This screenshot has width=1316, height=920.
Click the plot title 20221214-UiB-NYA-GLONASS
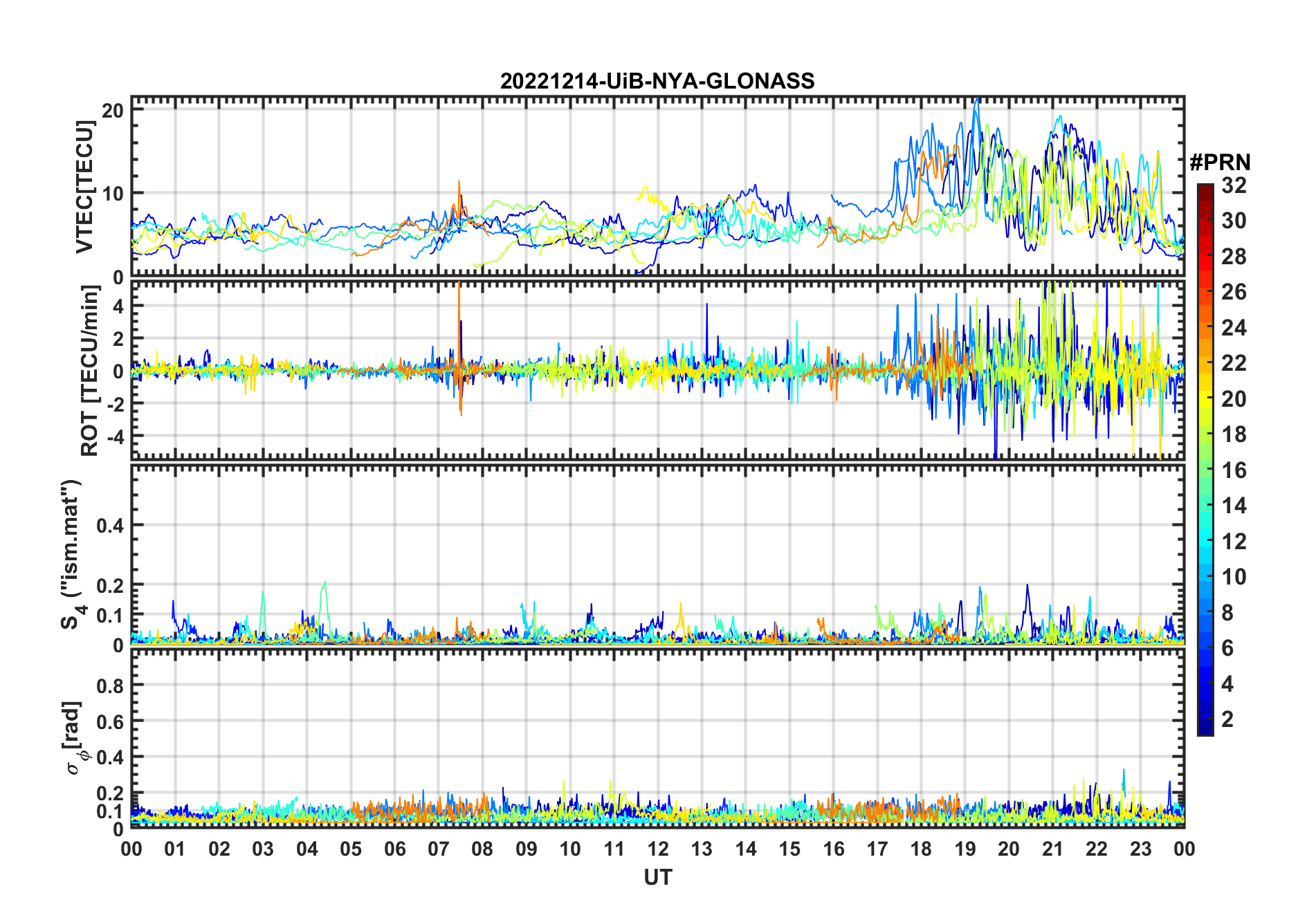[657, 81]
